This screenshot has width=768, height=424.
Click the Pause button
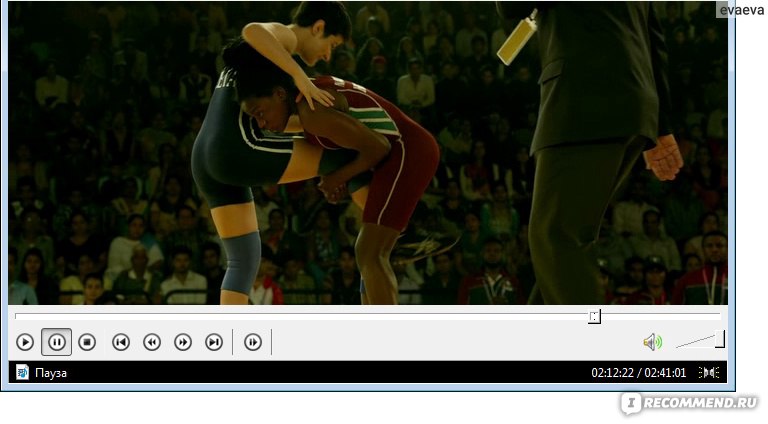coord(56,342)
